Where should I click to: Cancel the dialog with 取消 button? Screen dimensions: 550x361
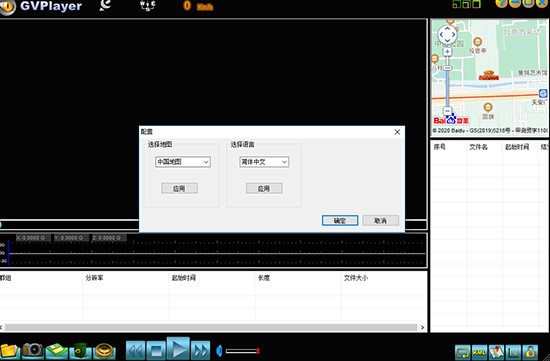tap(381, 220)
